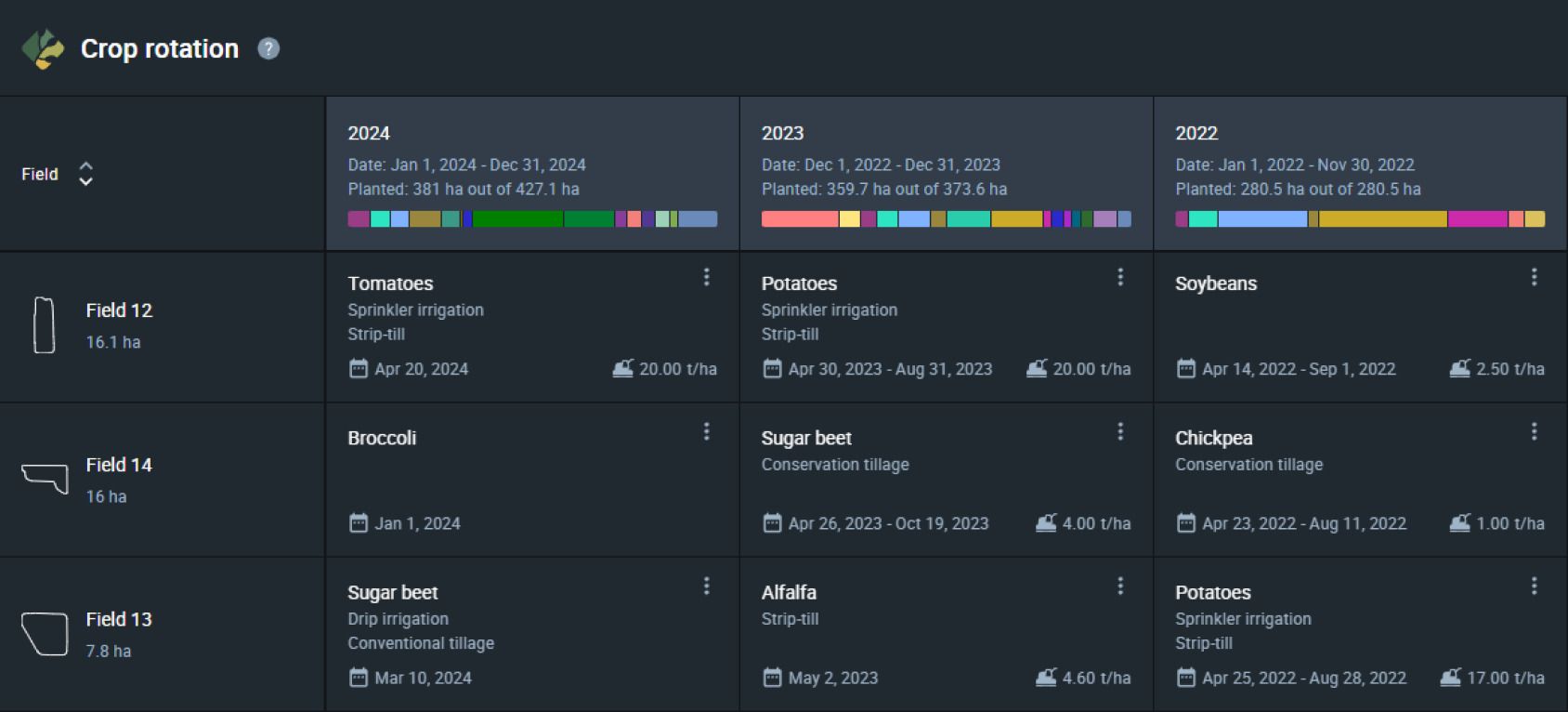Open the three-dot menu for Chickpea 2022
1568x712 pixels.
(1534, 431)
